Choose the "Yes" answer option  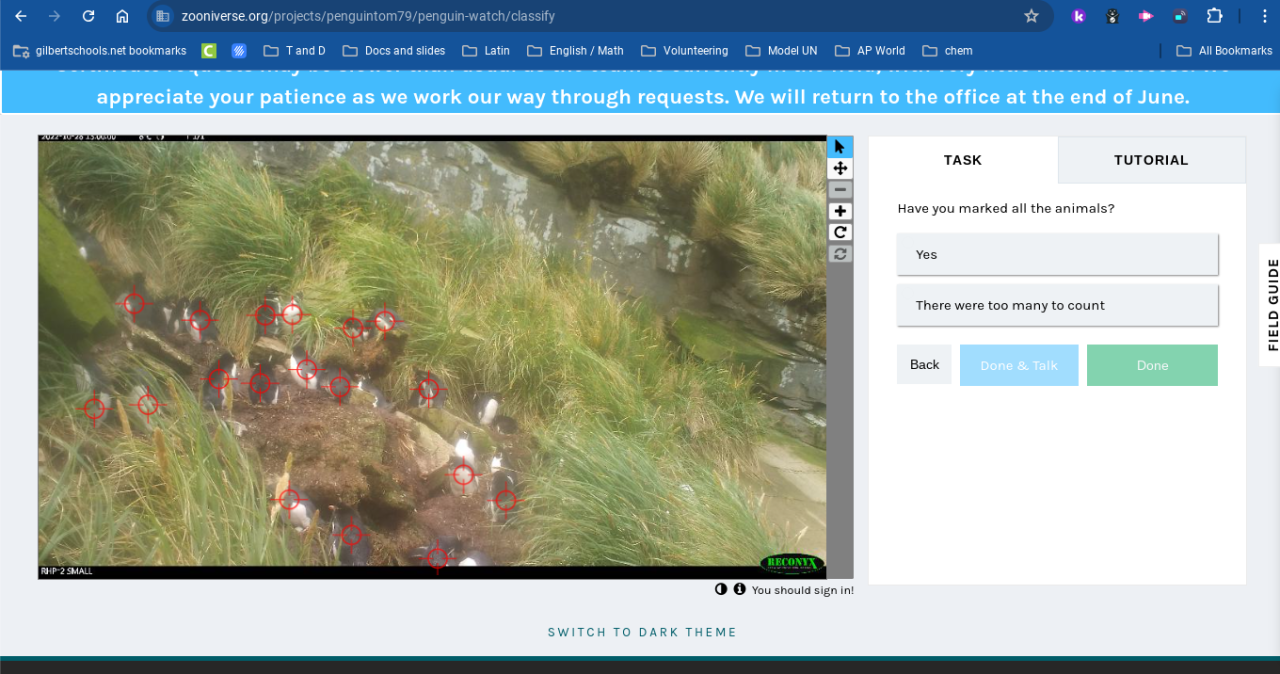(x=1057, y=254)
